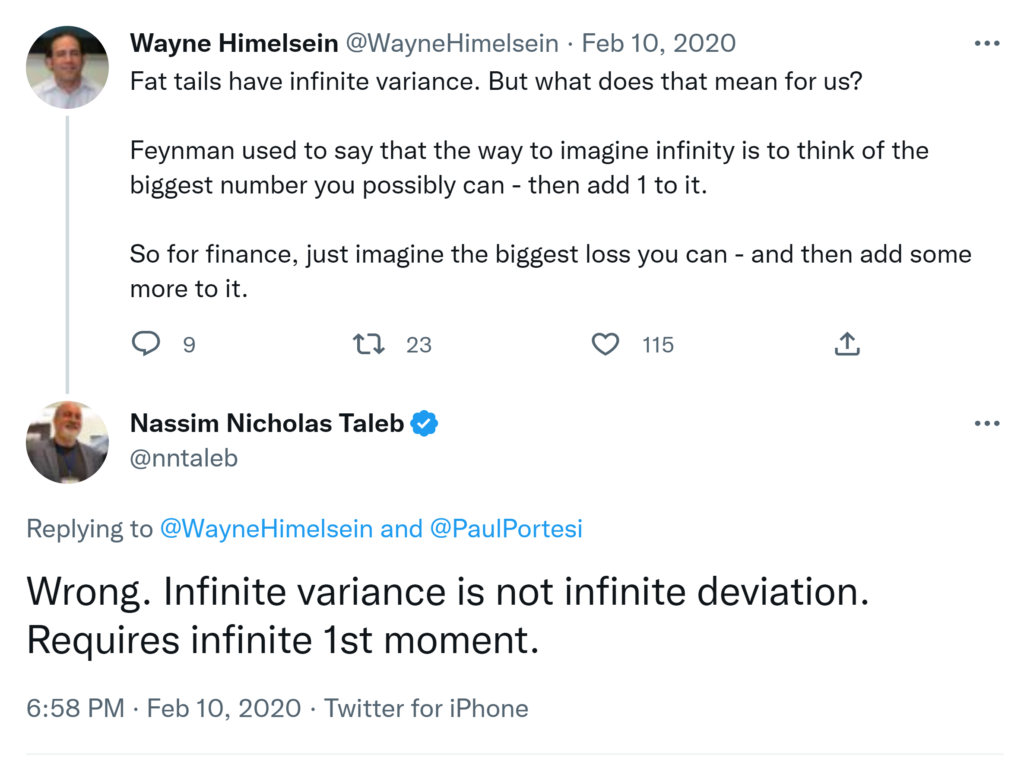Click the 23 retweets count

click(419, 345)
